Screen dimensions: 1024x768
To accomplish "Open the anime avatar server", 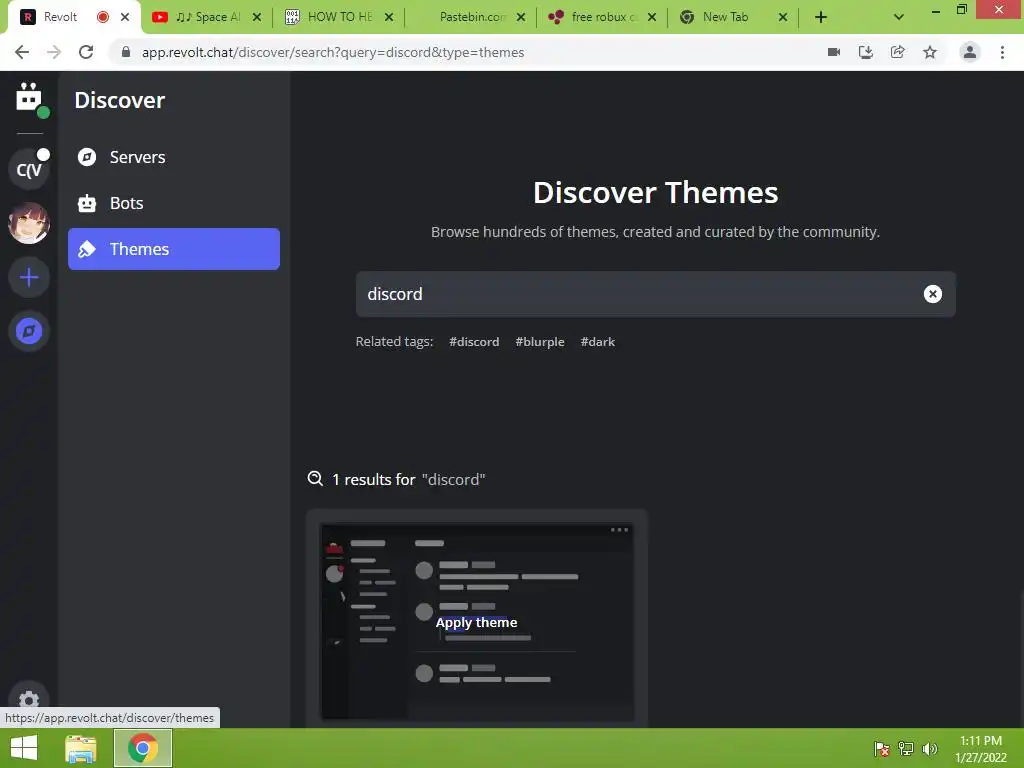I will [29, 223].
